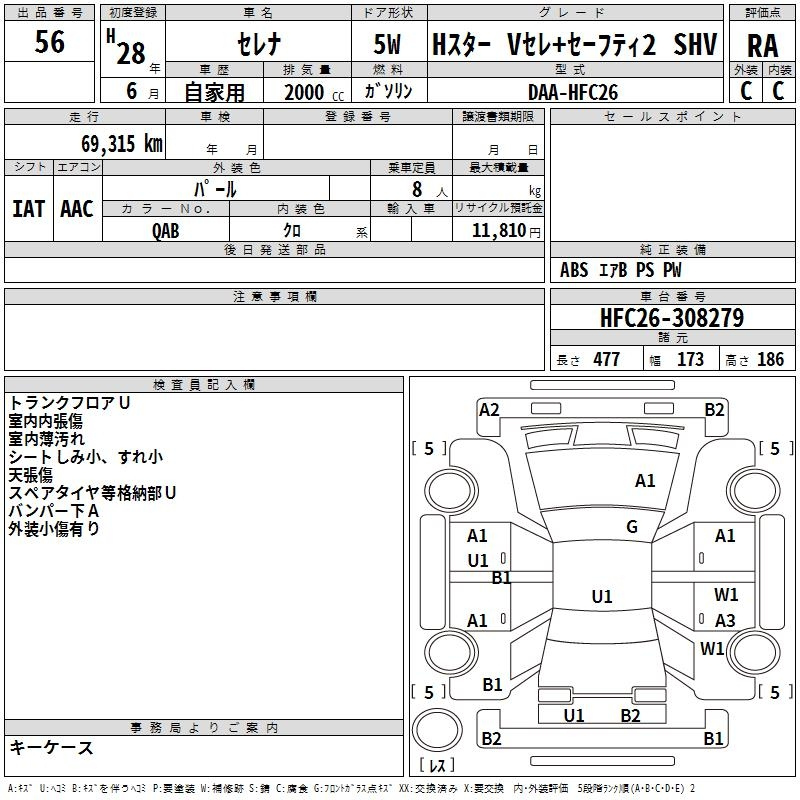Click the damage code legend line
Screen dimensions: 800x800
click(351, 789)
